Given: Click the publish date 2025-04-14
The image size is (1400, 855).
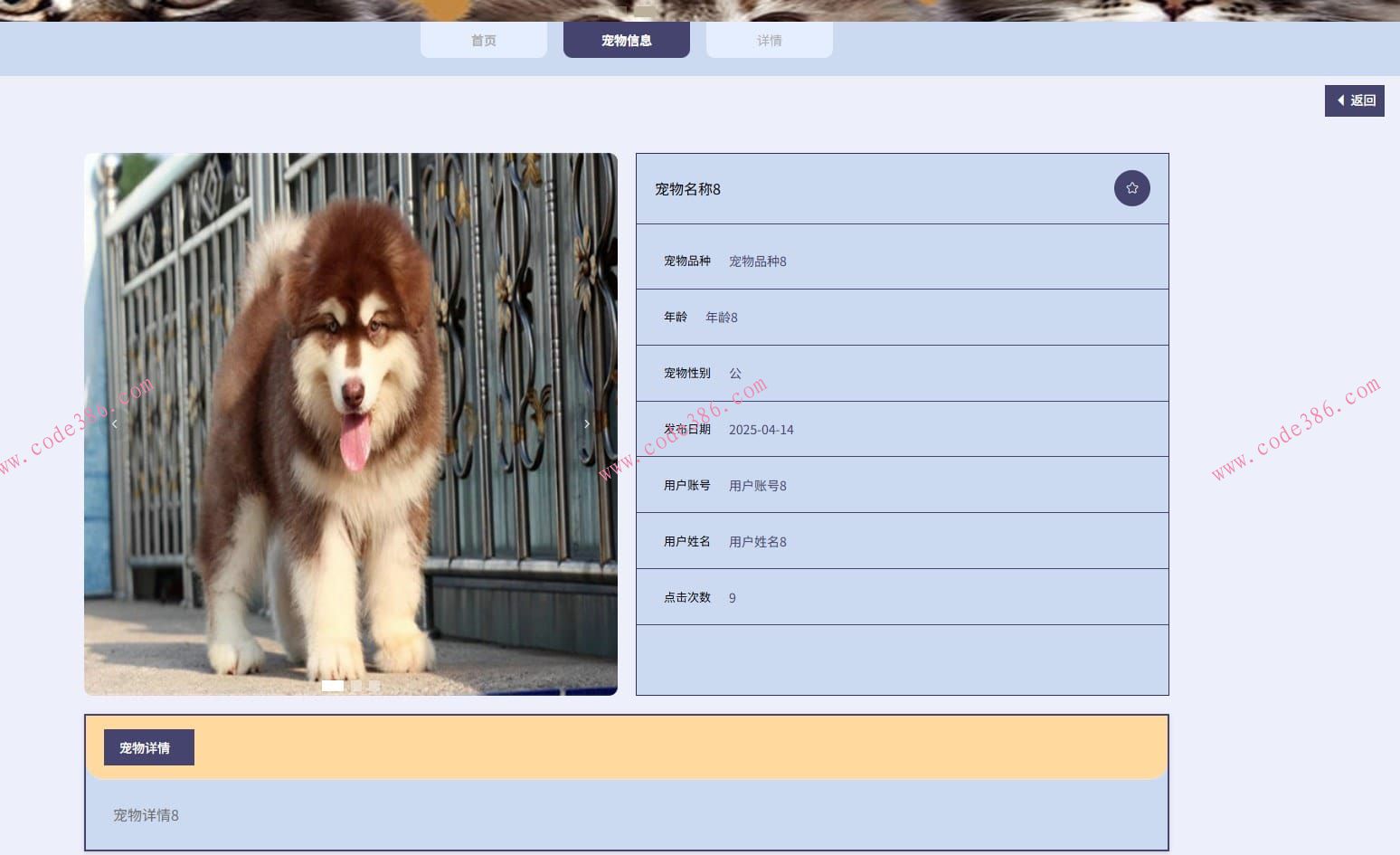Looking at the screenshot, I should point(761,430).
